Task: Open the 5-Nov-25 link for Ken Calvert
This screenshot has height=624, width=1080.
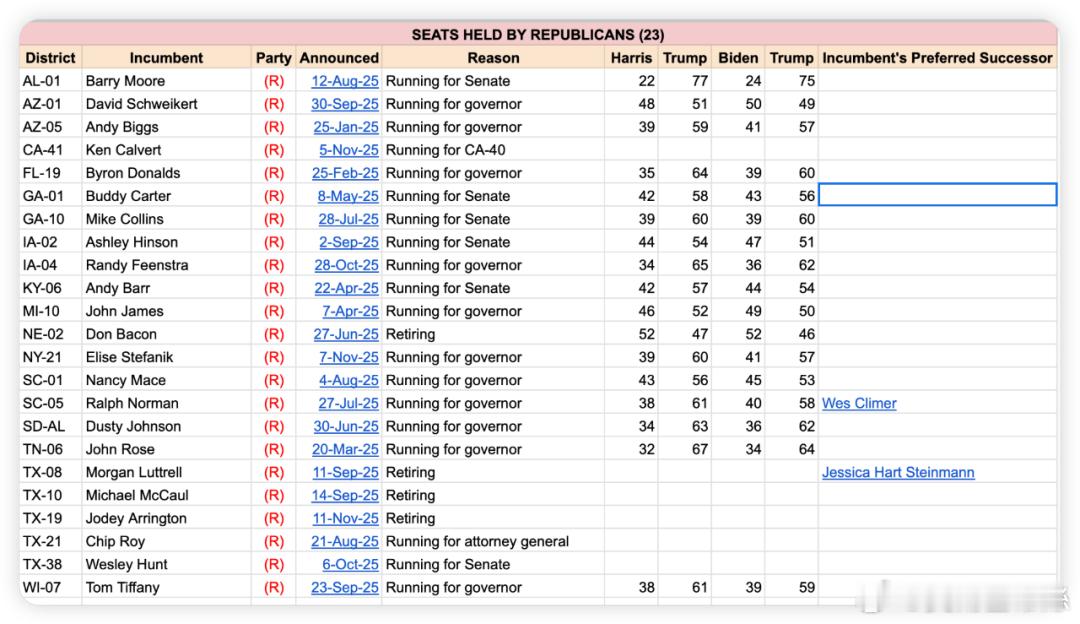Action: tap(349, 150)
